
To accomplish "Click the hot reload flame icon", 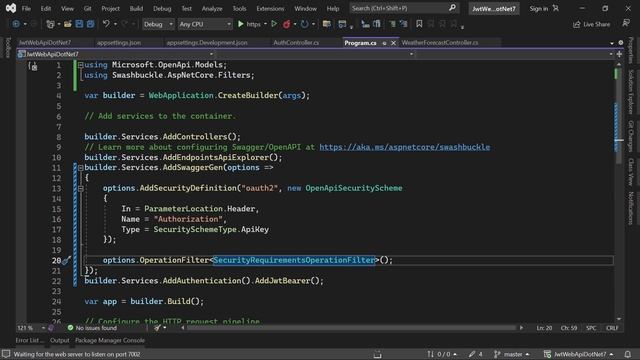I will point(287,24).
